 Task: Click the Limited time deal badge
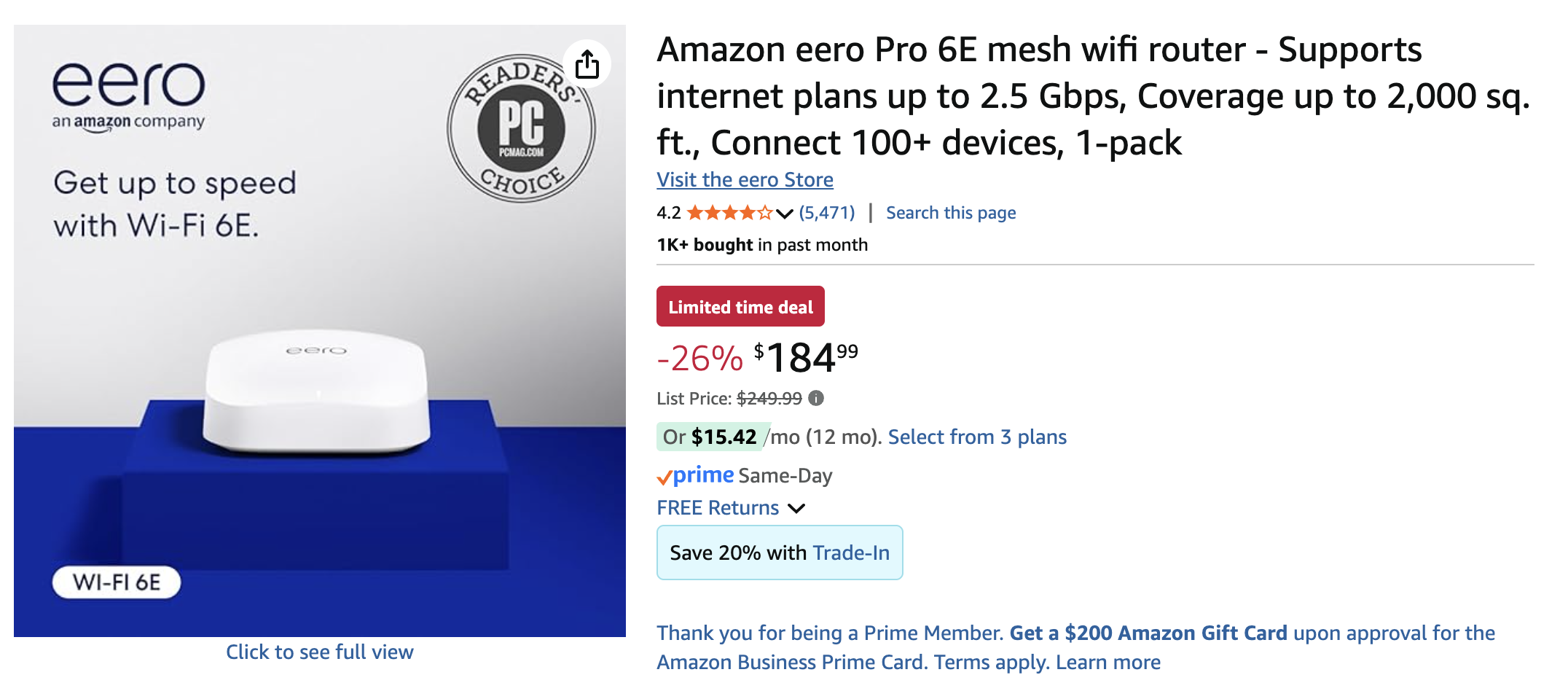(740, 307)
